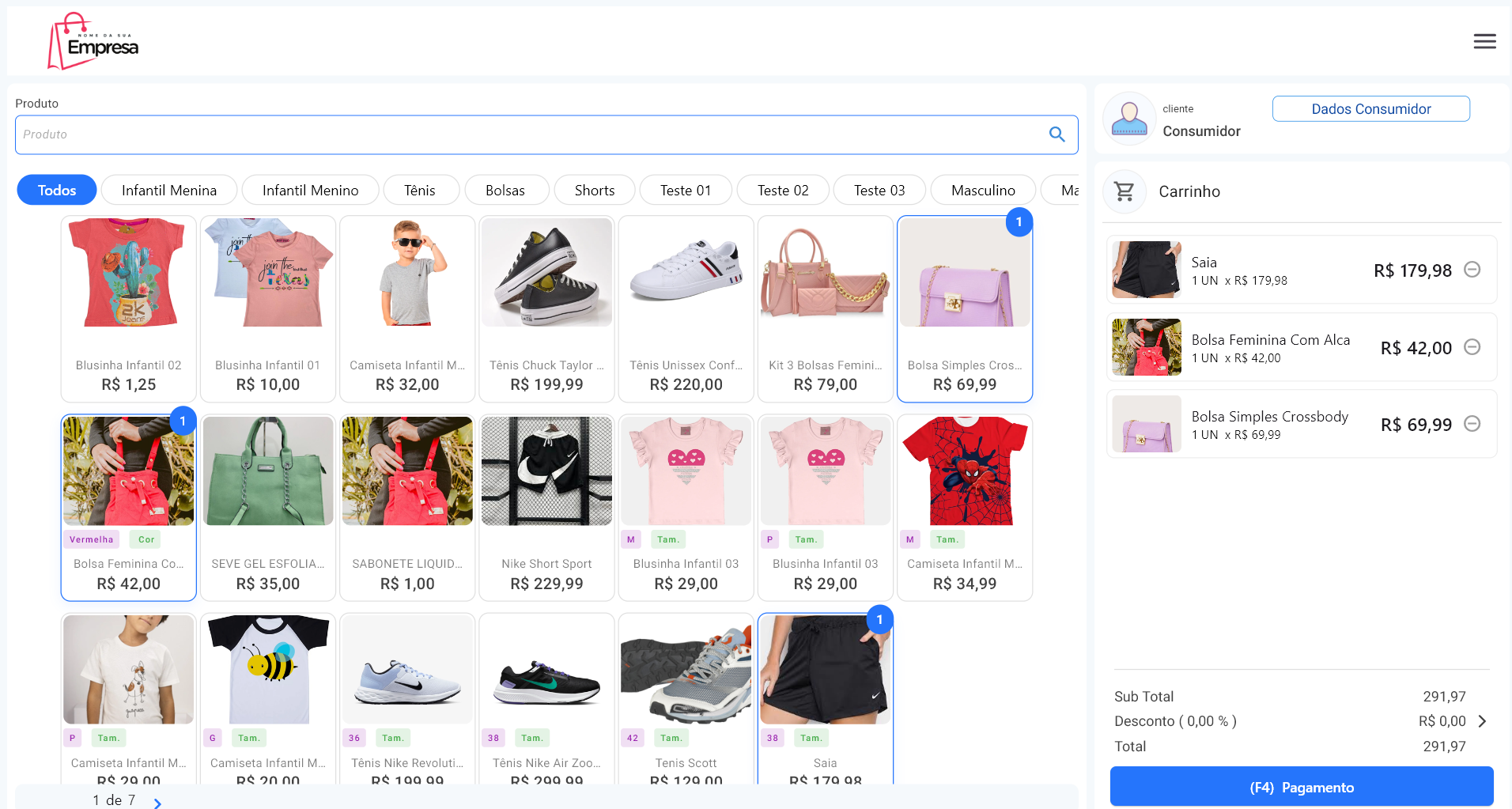This screenshot has height=809, width=1512.
Task: Go to next page of products
Action: click(157, 803)
